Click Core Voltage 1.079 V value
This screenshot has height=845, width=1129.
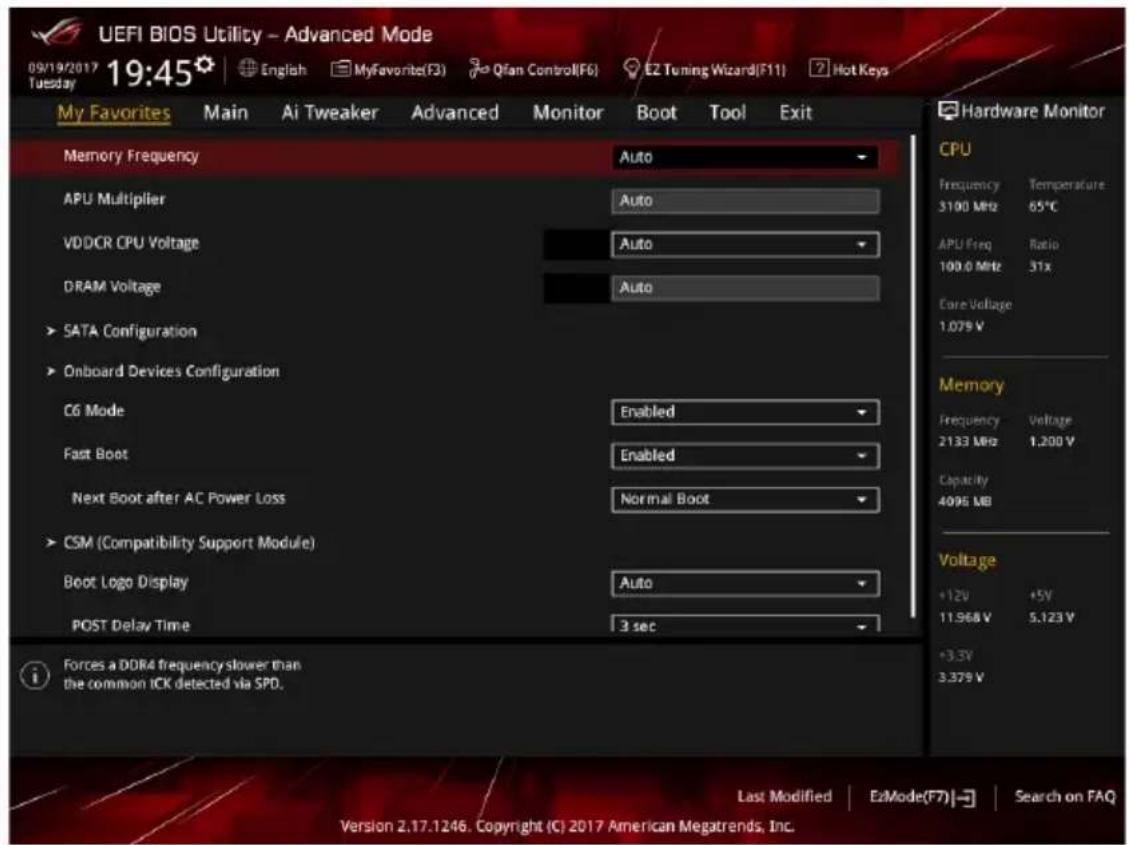click(961, 327)
